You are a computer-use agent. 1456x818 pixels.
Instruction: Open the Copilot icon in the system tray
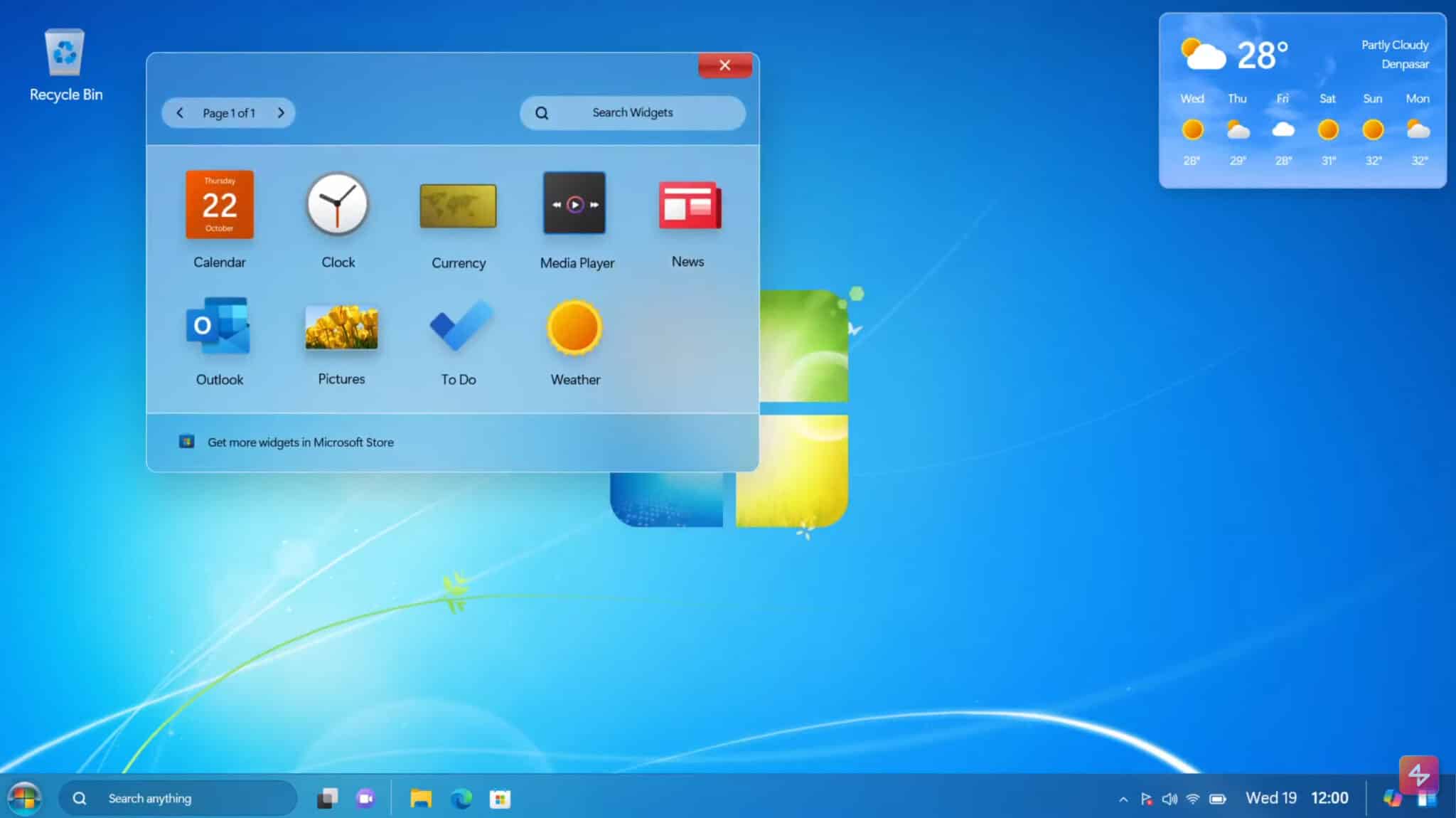pos(1391,798)
